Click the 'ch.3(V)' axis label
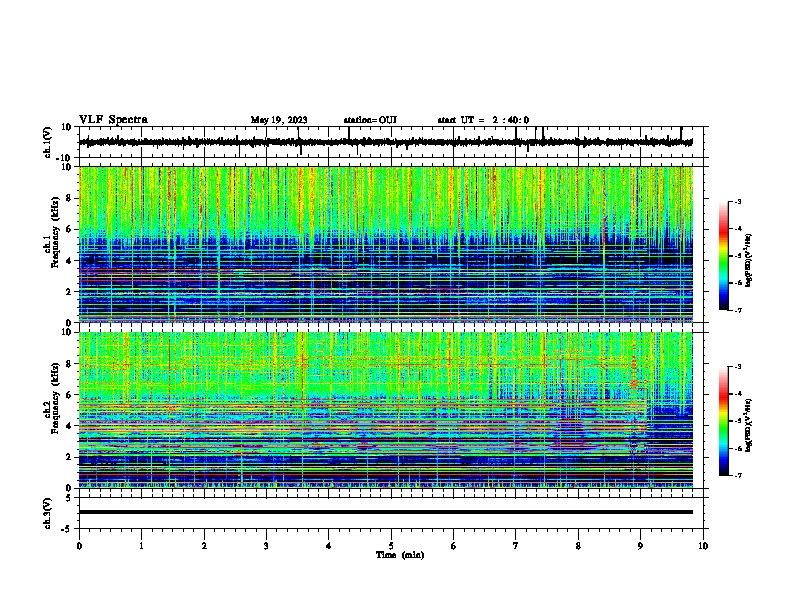The height and width of the screenshot is (612, 792). pyautogui.click(x=48, y=513)
